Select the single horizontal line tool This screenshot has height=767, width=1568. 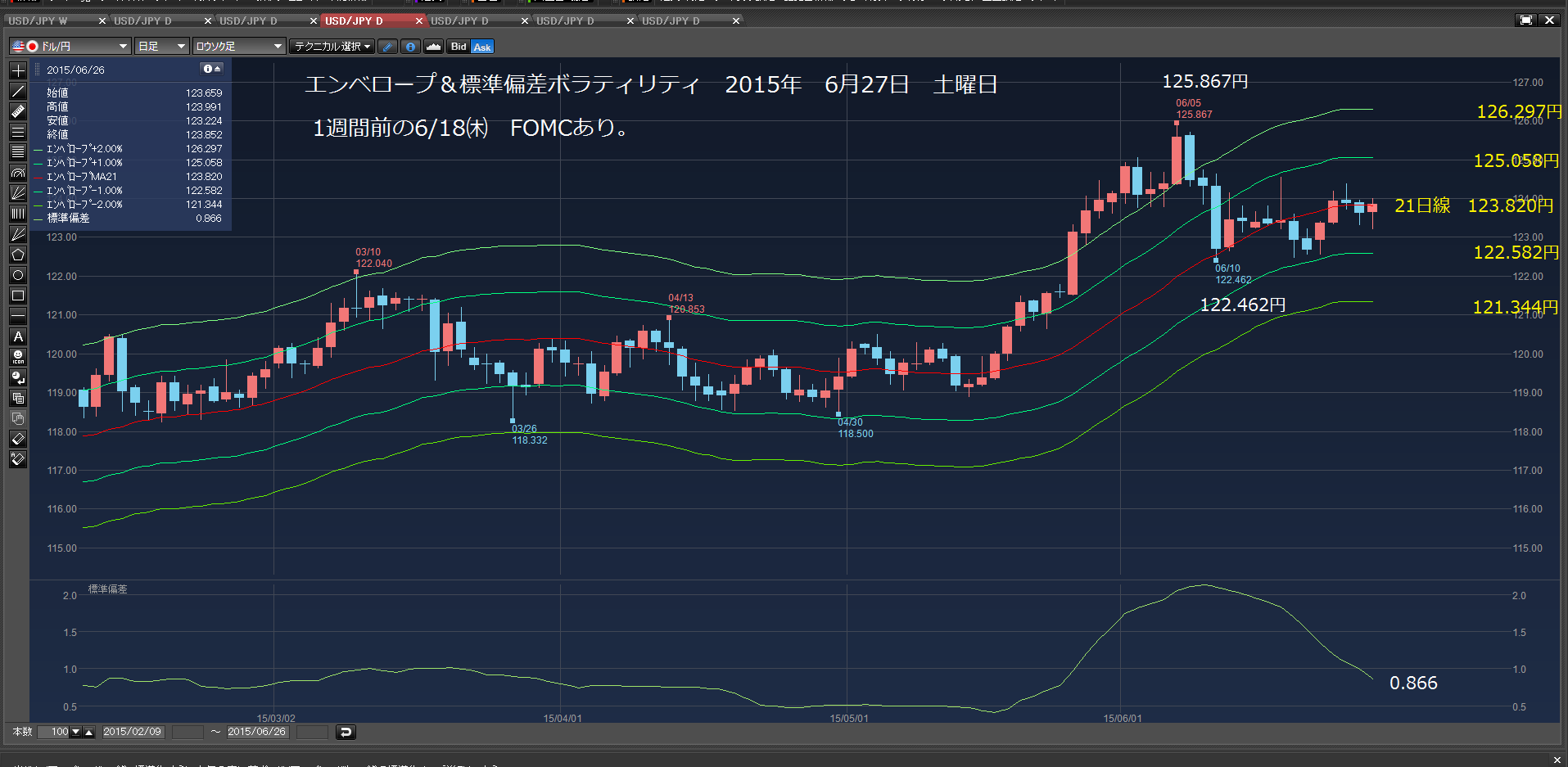(x=18, y=316)
